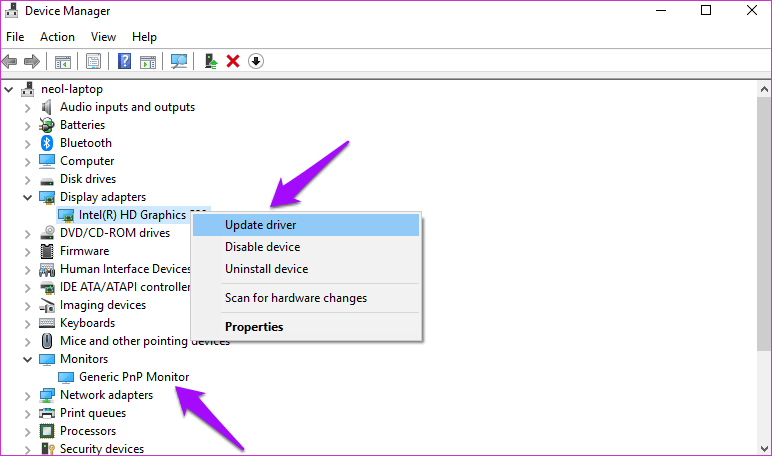Viewport: 772px width, 456px height.
Task: Click the Imaging devices camera icon
Action: click(x=47, y=305)
